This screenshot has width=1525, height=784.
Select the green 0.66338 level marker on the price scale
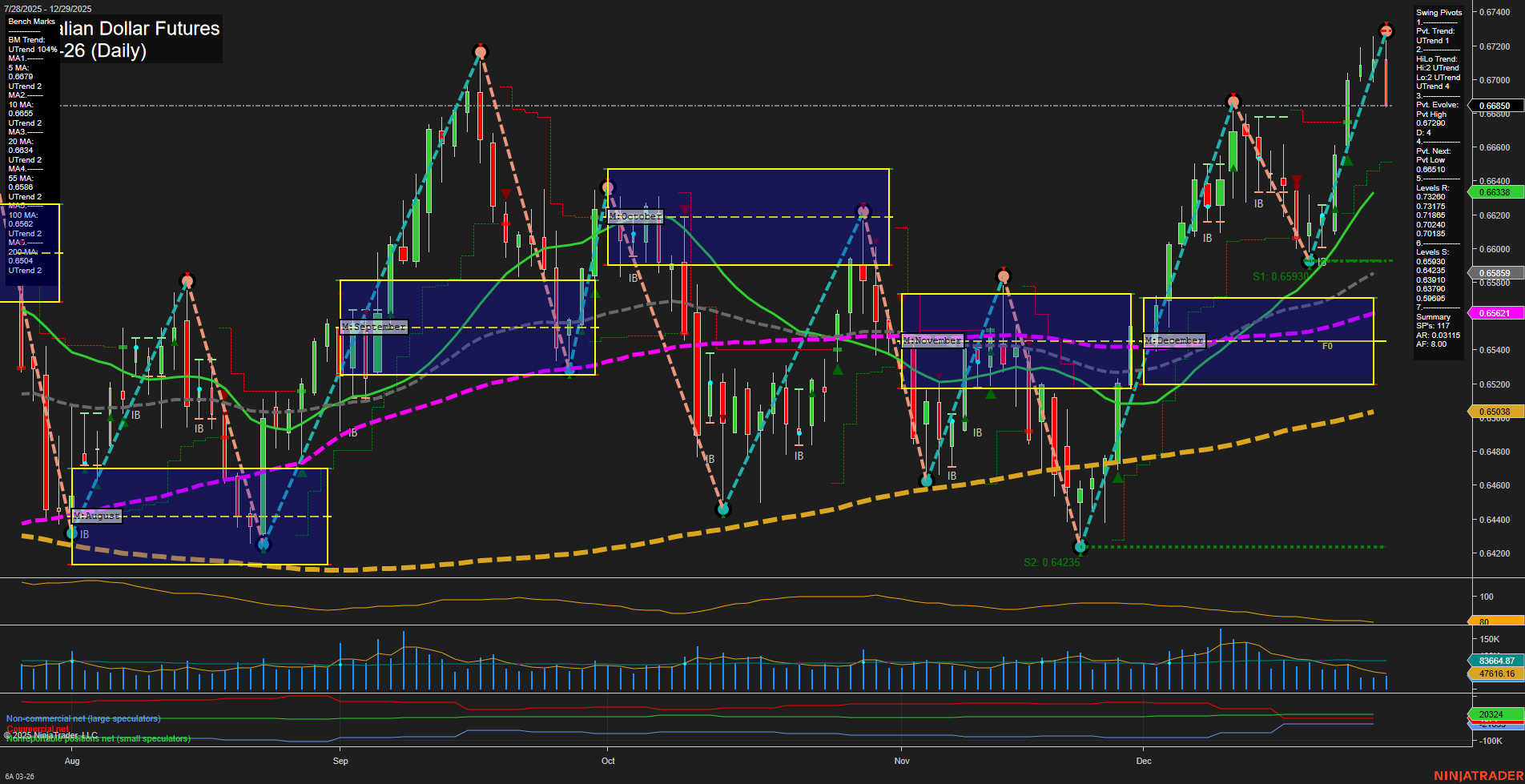[x=1495, y=192]
